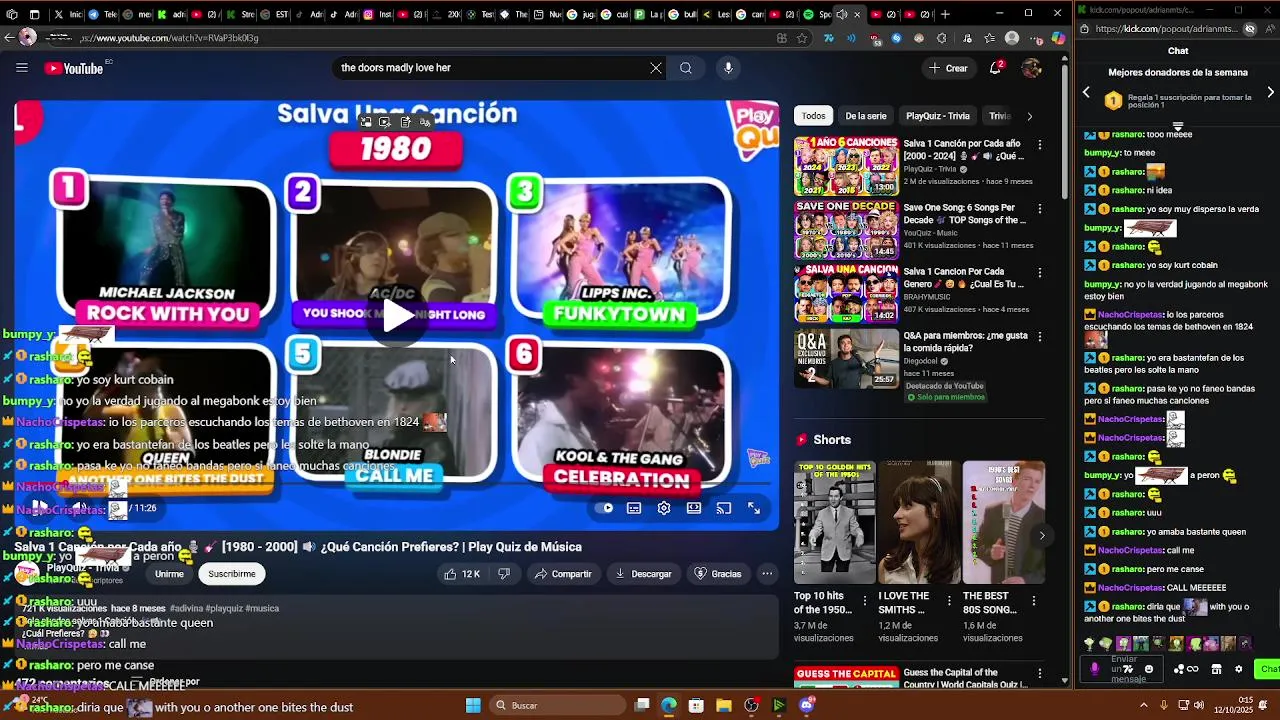
Task: Show hidden system tray icons
Action: pyautogui.click(x=1144, y=705)
